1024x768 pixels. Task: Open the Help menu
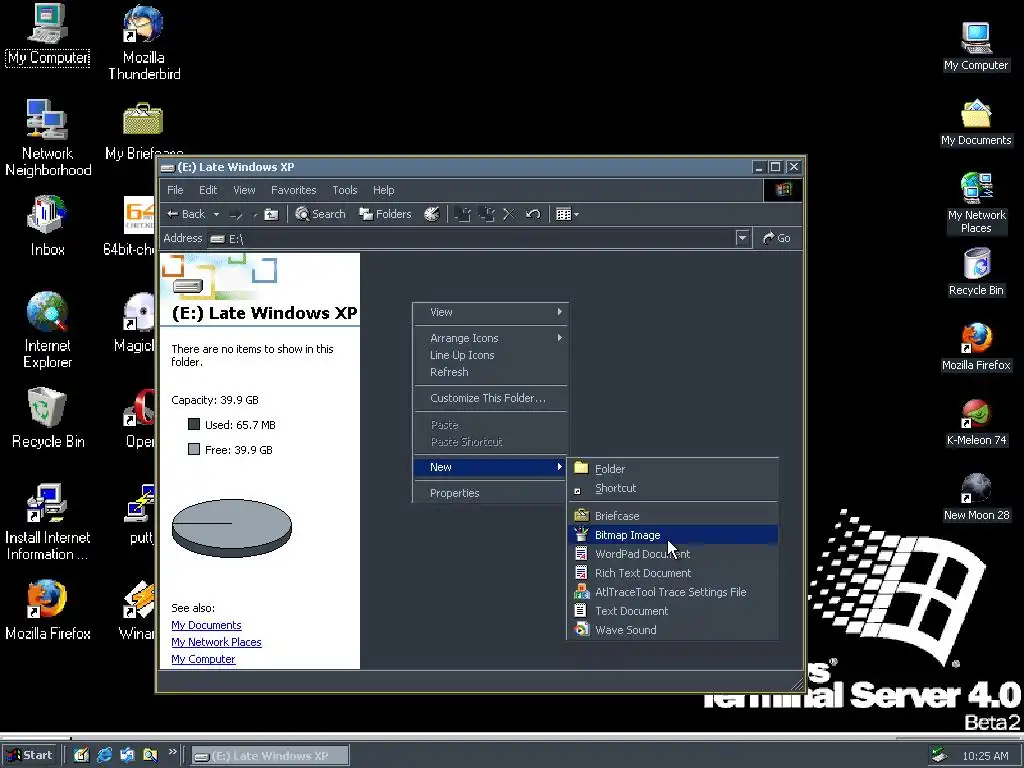pos(383,190)
